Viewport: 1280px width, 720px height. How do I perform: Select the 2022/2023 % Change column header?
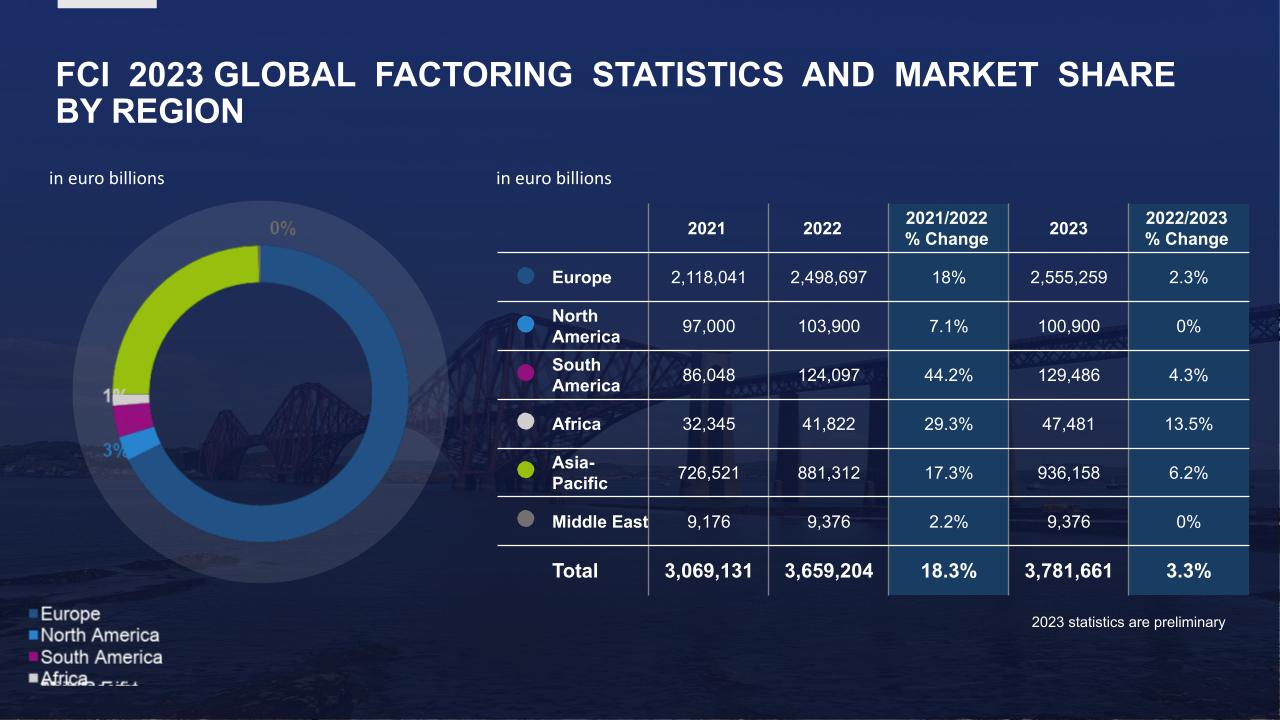(x=1188, y=228)
